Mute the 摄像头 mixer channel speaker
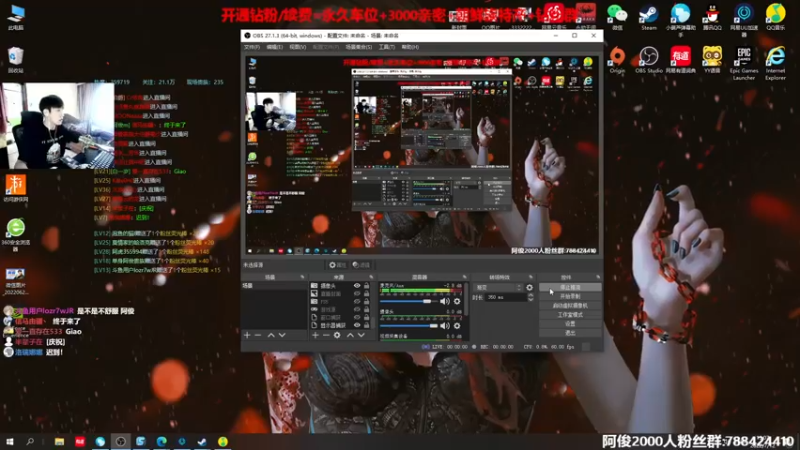Viewport: 800px width, 450px height. coord(445,326)
